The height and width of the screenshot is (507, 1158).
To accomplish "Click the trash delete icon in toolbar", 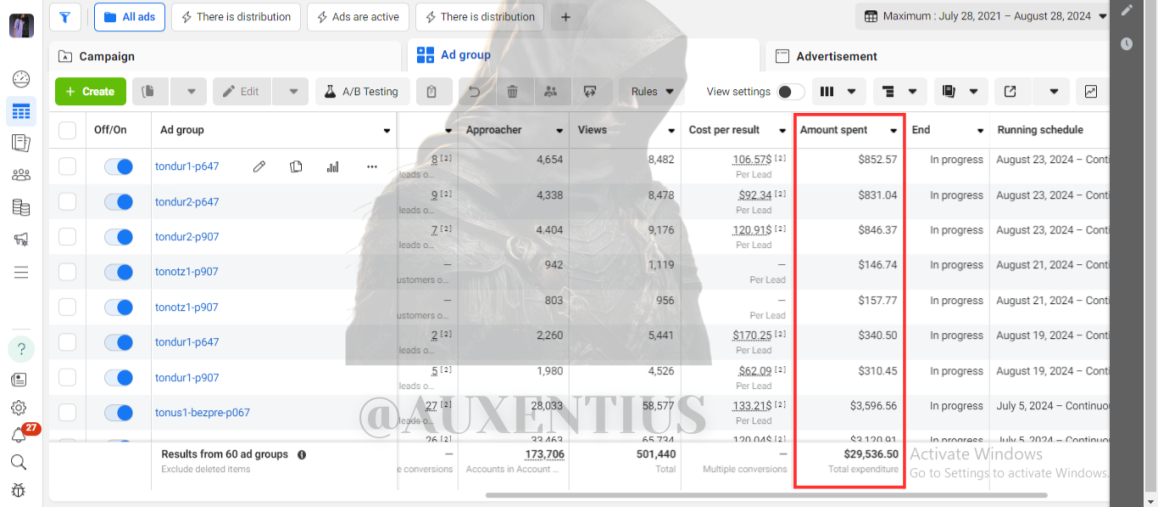I will pyautogui.click(x=512, y=92).
